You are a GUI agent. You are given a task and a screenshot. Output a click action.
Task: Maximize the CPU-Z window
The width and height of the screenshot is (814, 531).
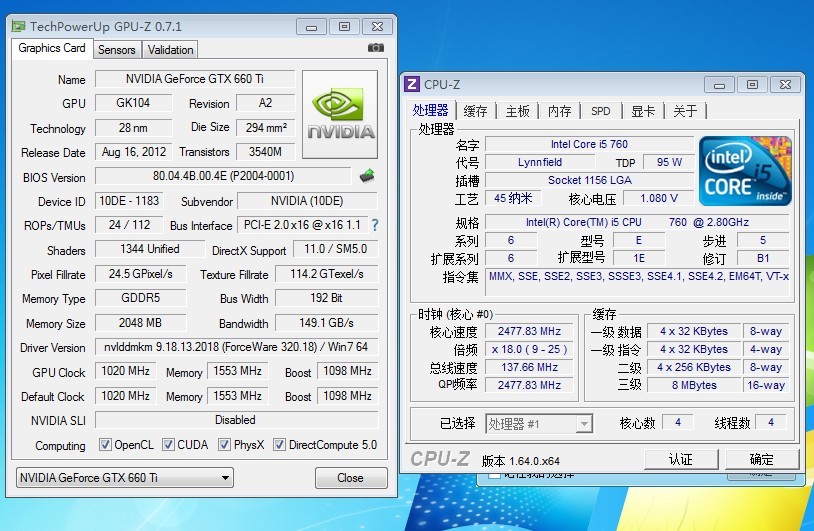point(752,85)
